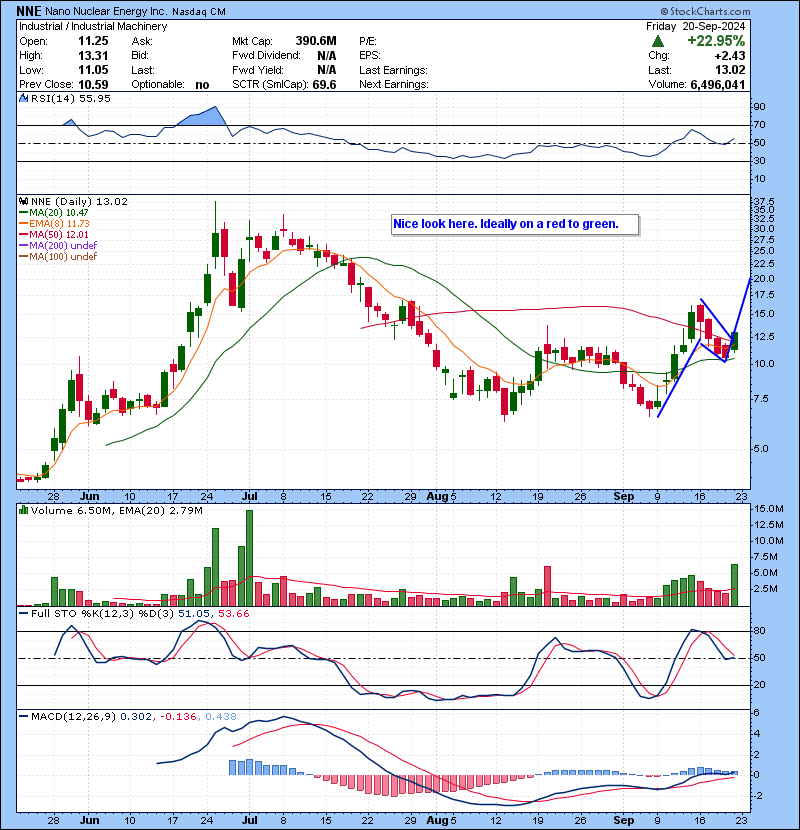Screen dimensions: 800x830
Task: Click the MACD histogram value 0.438
Action: click(221, 717)
